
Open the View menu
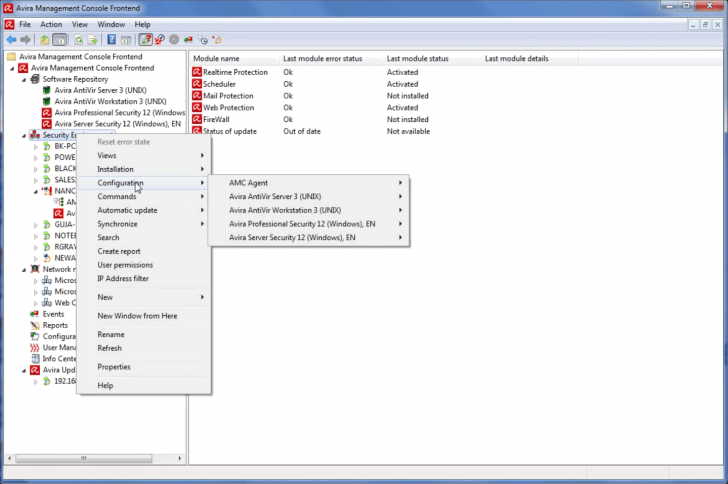pos(79,25)
